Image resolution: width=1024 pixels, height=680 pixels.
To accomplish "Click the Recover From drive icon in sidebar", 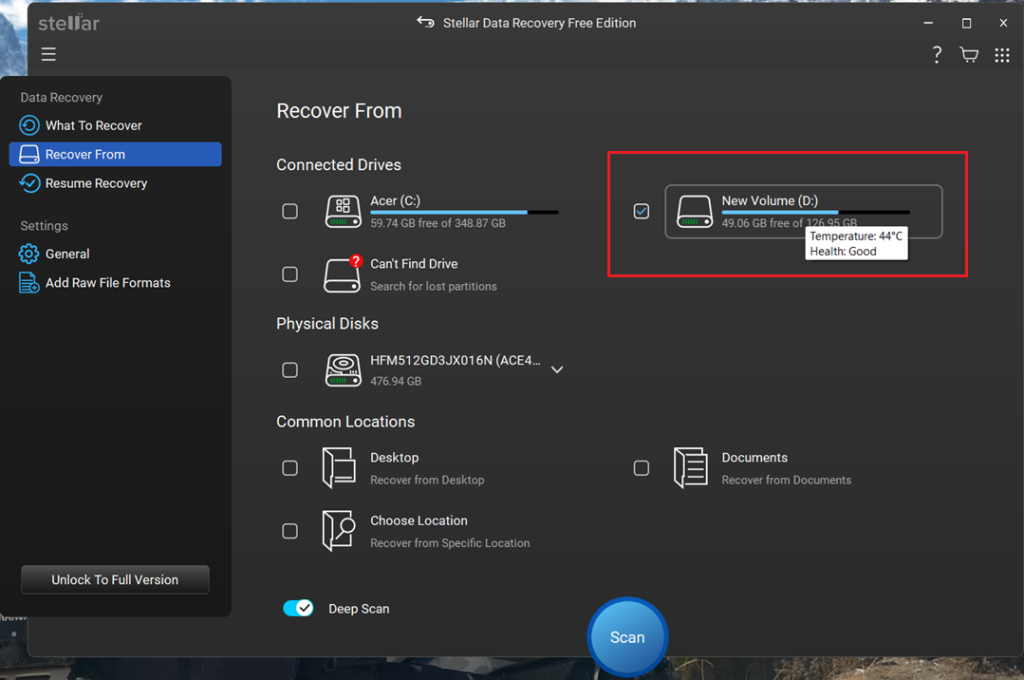I will (x=29, y=154).
